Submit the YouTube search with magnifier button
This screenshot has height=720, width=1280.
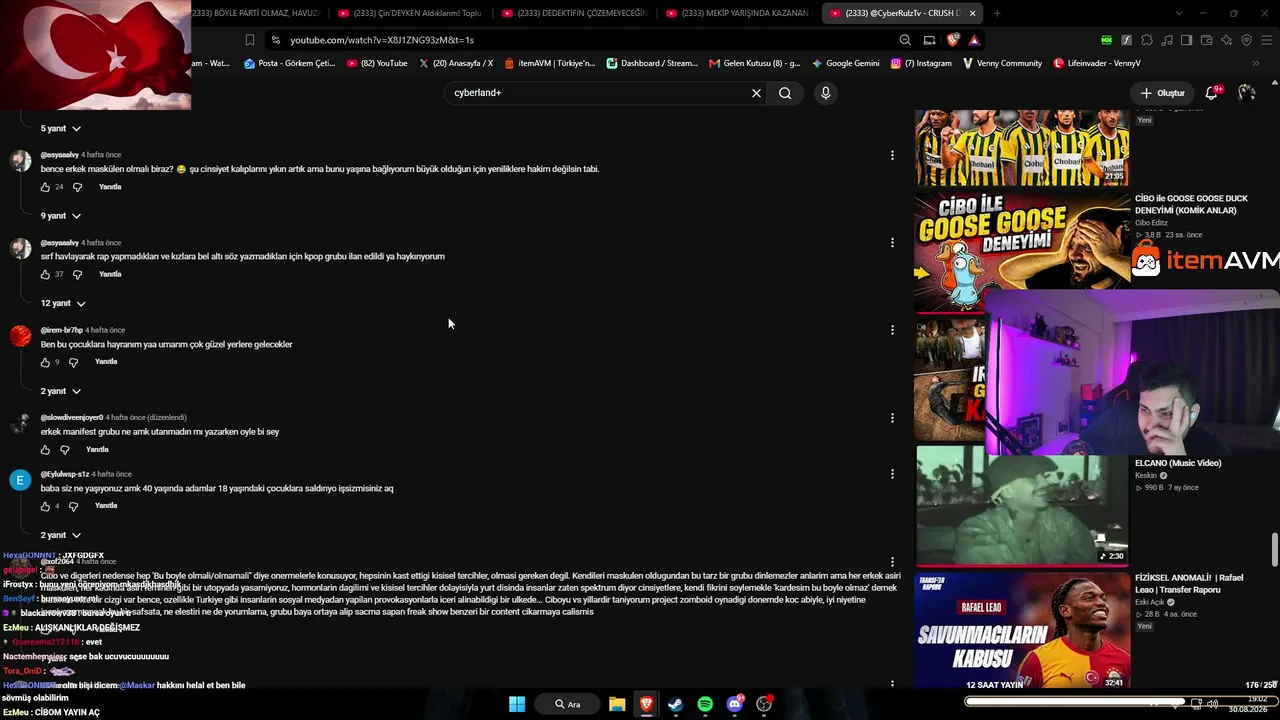(785, 93)
